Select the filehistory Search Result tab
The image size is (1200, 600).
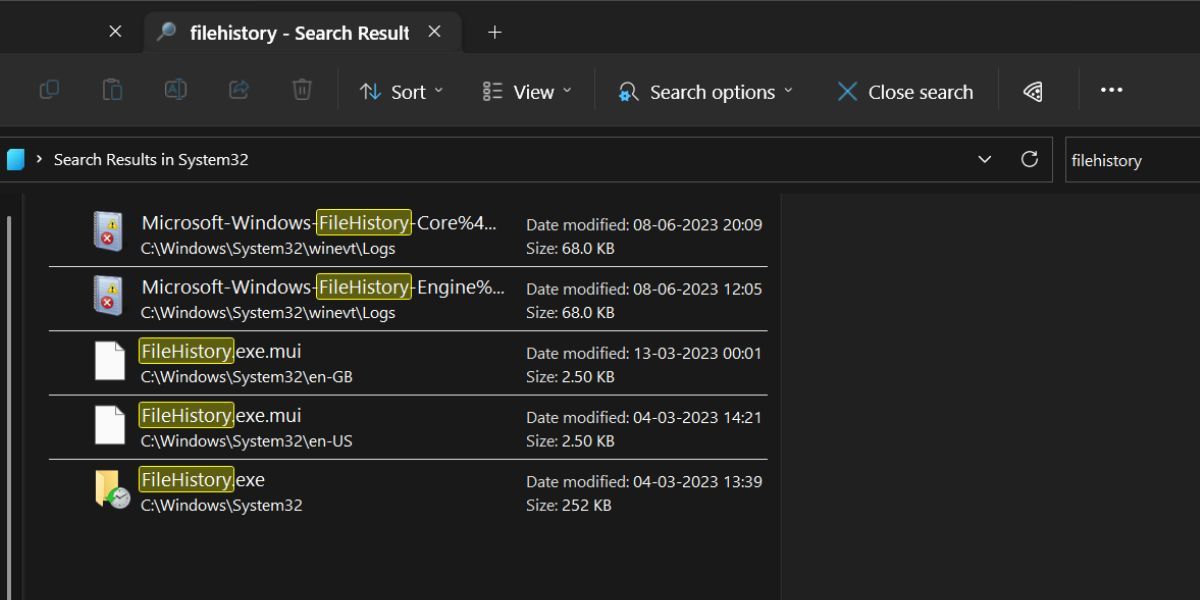(x=298, y=33)
